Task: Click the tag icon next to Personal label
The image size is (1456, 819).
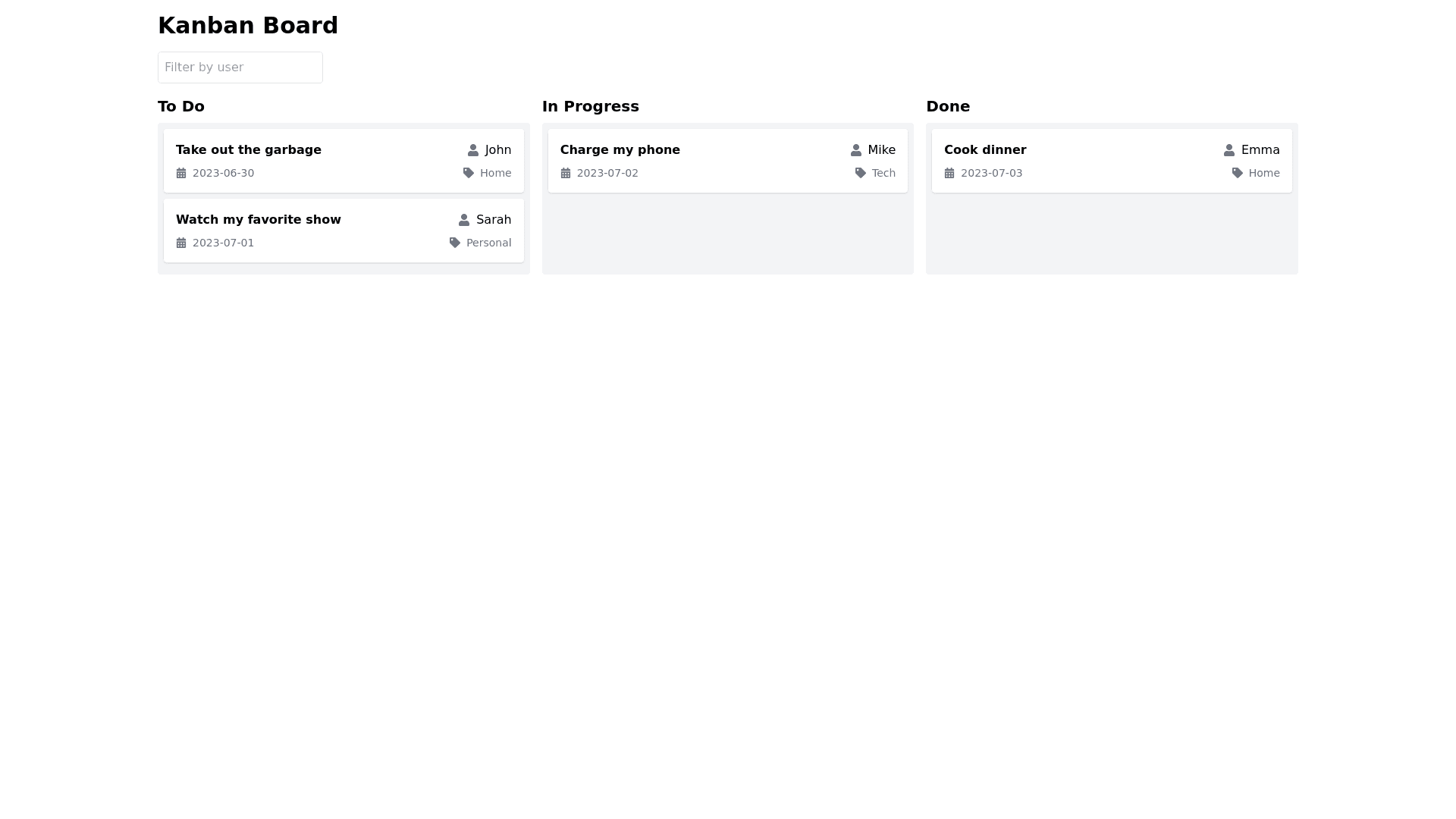Action: click(x=454, y=243)
